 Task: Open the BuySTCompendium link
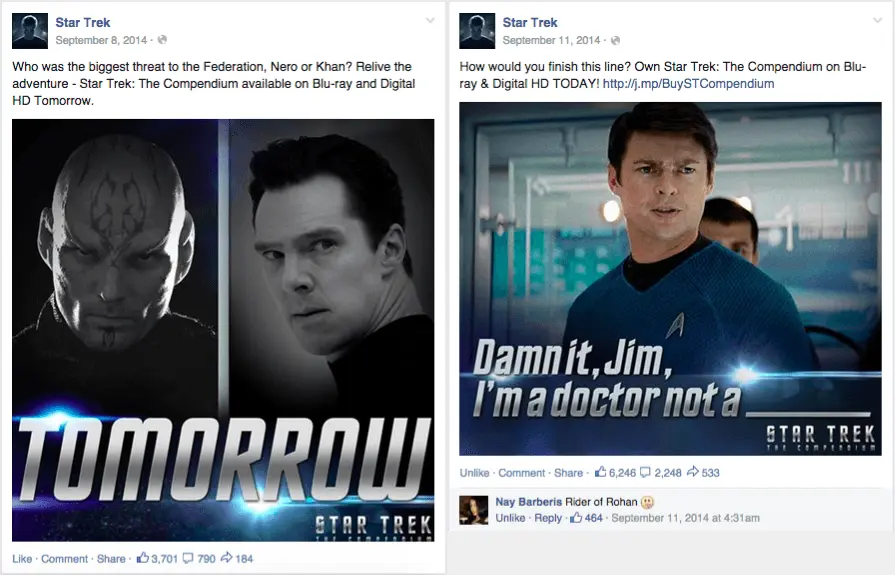point(688,84)
